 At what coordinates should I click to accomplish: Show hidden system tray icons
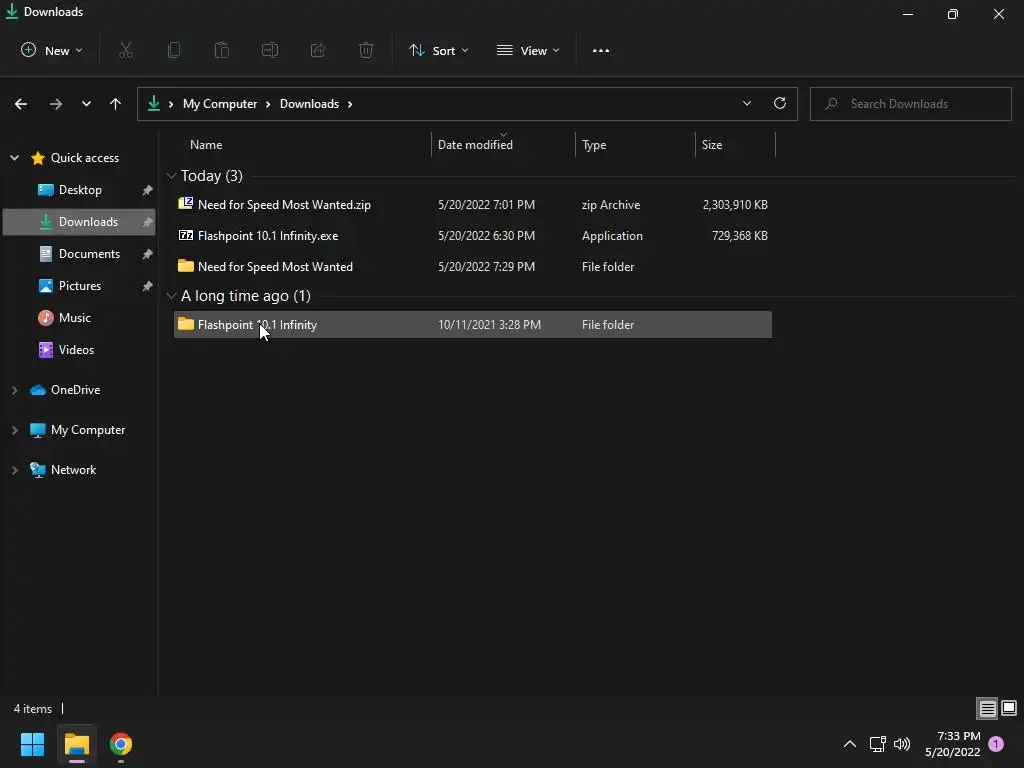coord(850,744)
